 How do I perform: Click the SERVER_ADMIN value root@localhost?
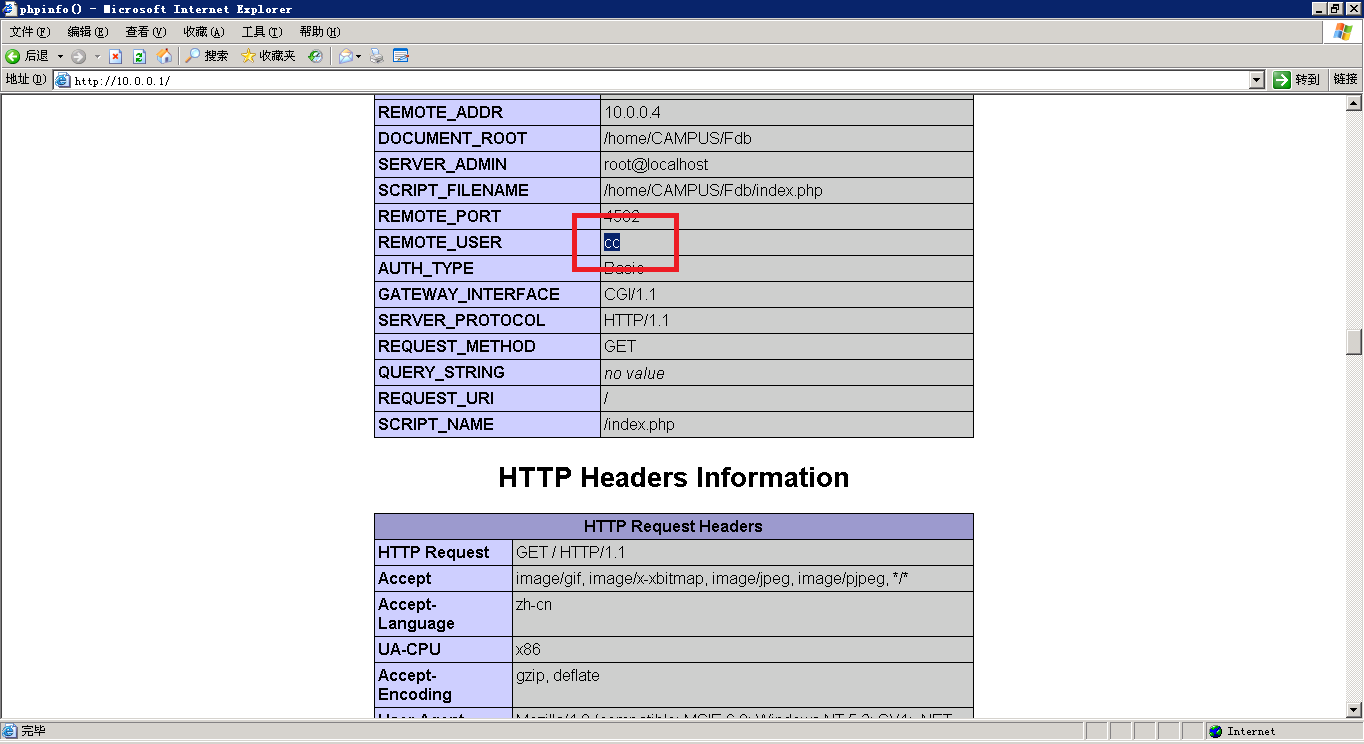(656, 164)
